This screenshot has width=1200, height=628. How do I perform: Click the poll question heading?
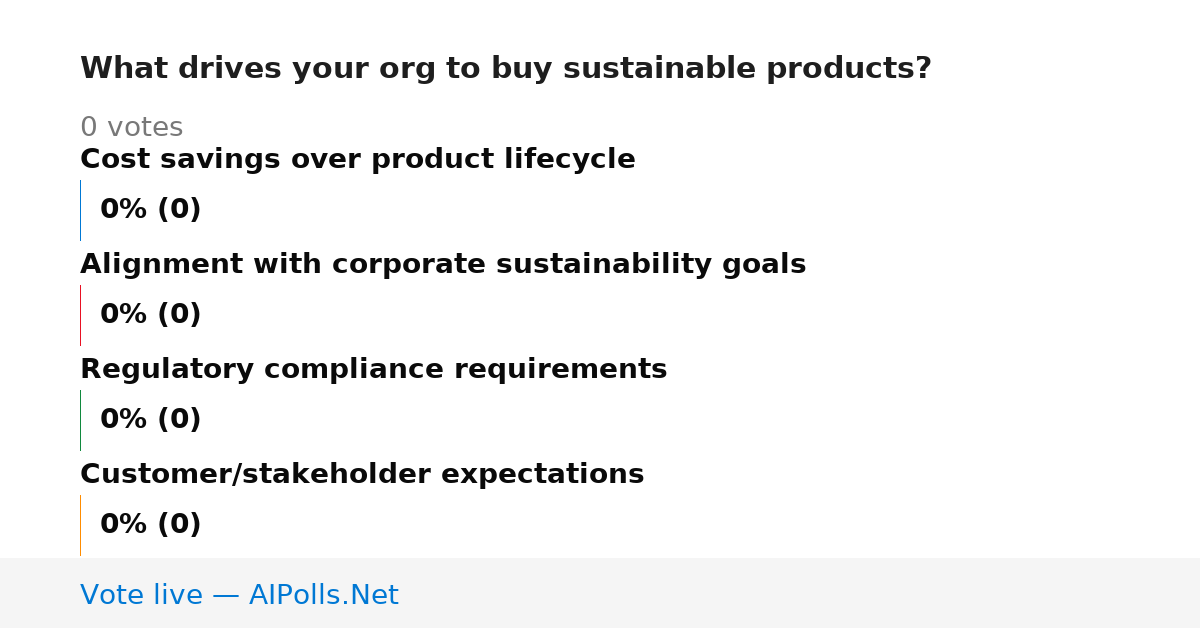pyautogui.click(x=506, y=69)
